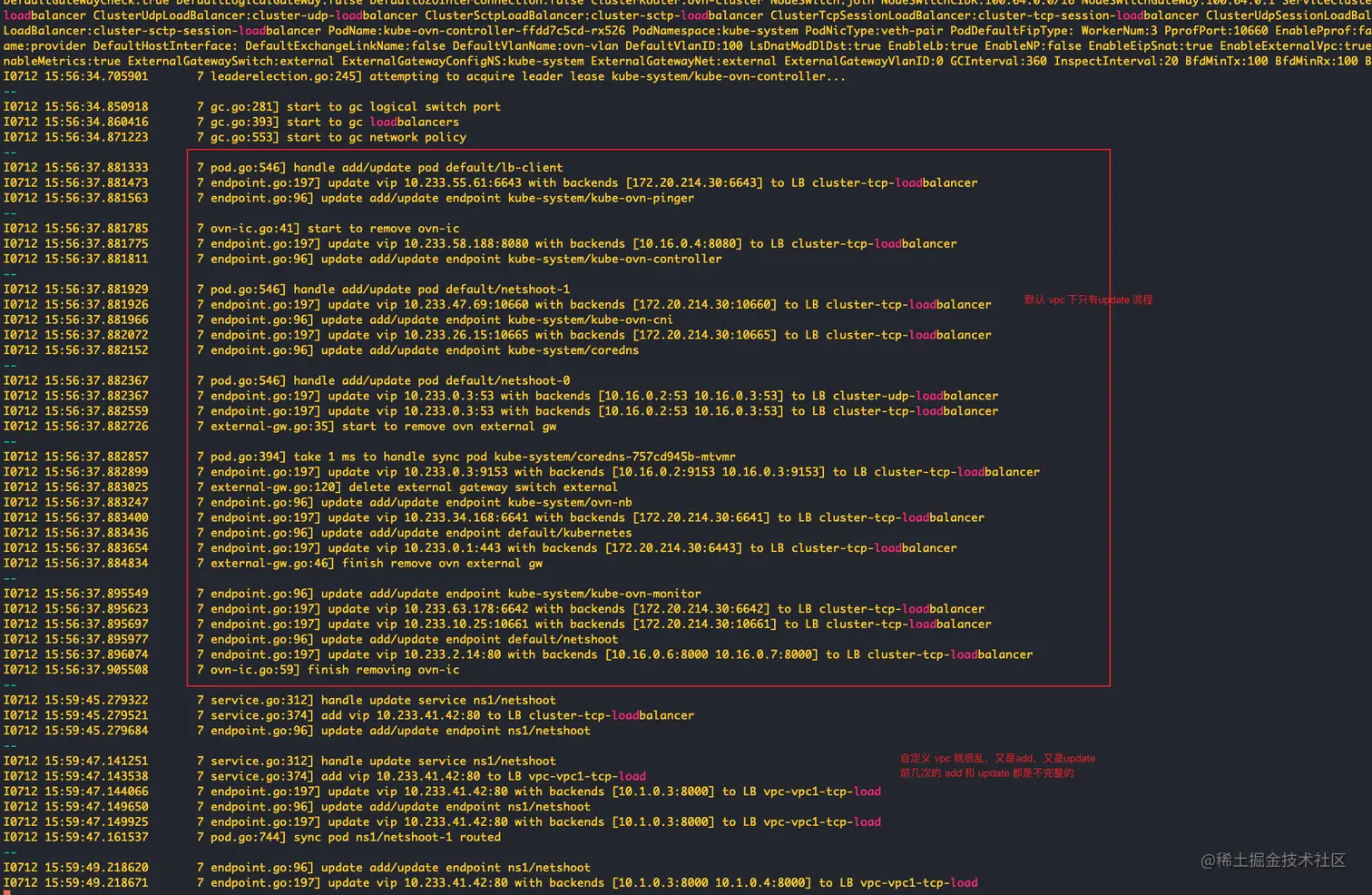The height and width of the screenshot is (895, 1372).
Task: Click the leaderelection.go:245 acquire leader lease message
Action: 424,76
